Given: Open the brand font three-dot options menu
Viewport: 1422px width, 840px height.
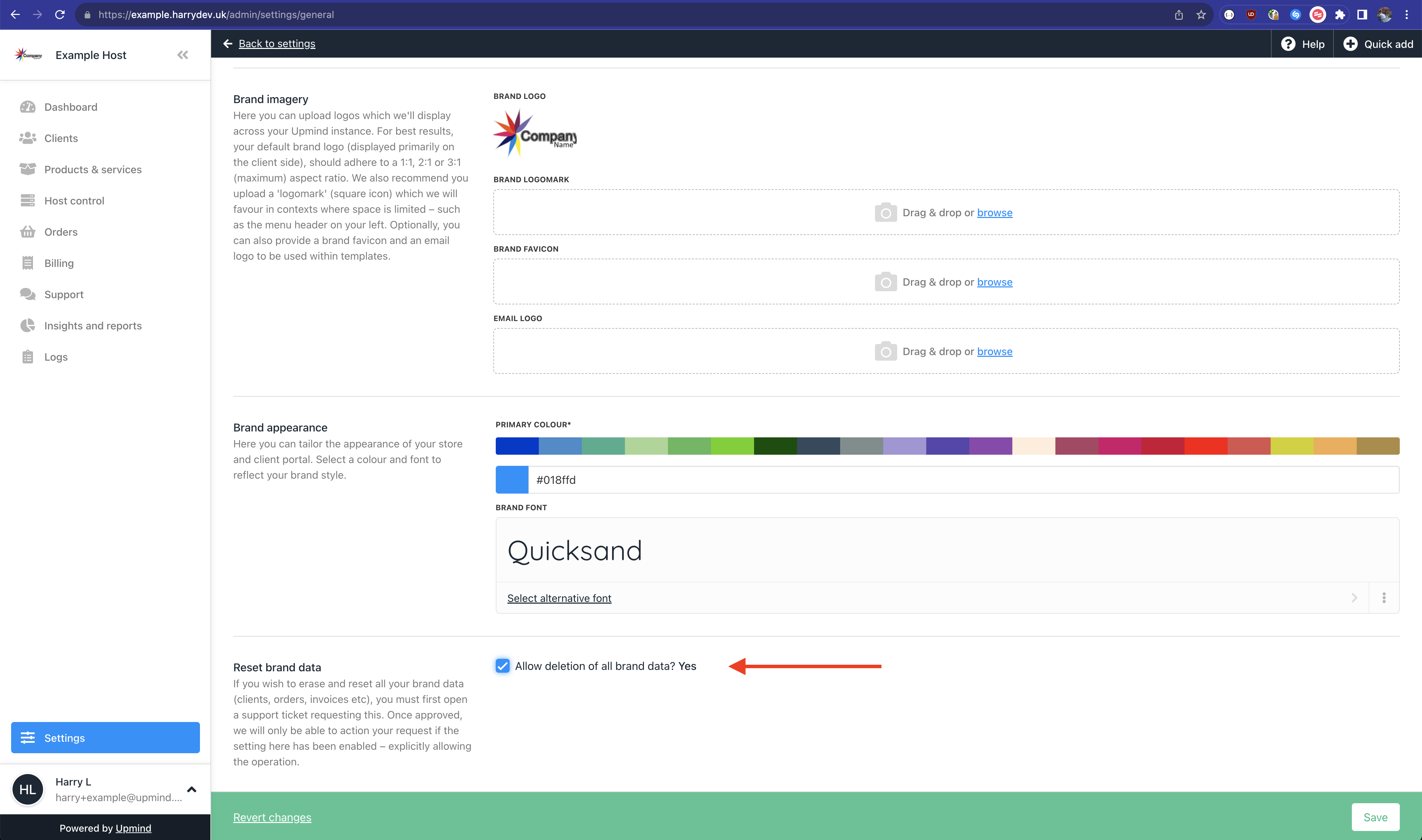Looking at the screenshot, I should pos(1384,598).
